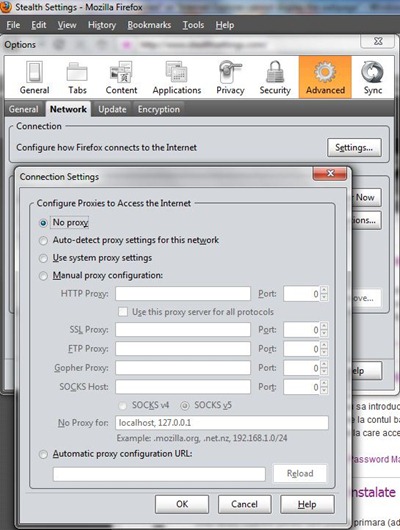The width and height of the screenshot is (400, 530).
Task: Open the File menu
Action: [x=13, y=25]
